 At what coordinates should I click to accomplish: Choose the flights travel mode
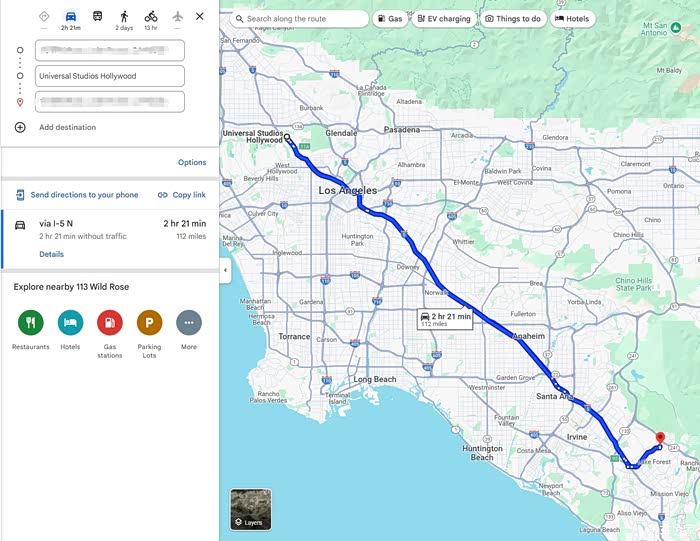coord(178,17)
